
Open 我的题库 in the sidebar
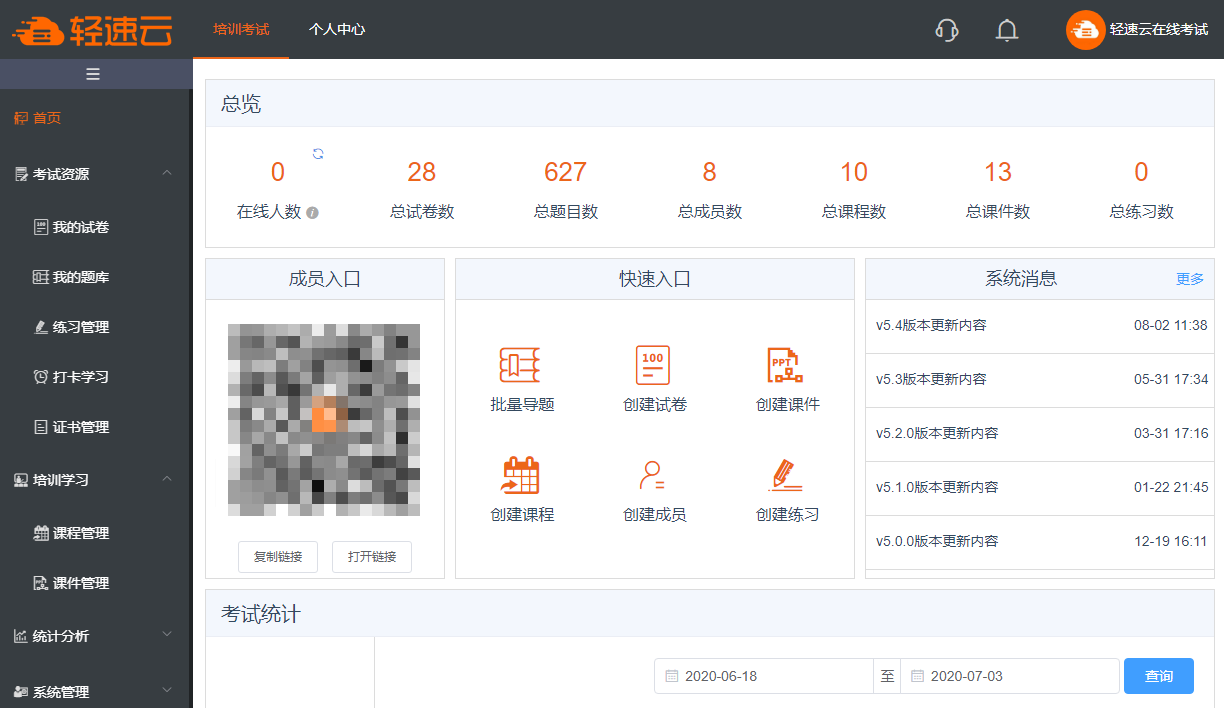[81, 277]
